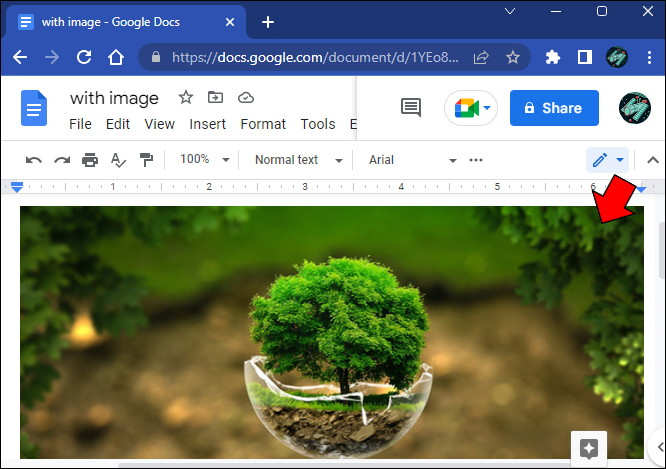This screenshot has width=666, height=469.
Task: Expand the Normal text style dropdown
Action: [299, 160]
